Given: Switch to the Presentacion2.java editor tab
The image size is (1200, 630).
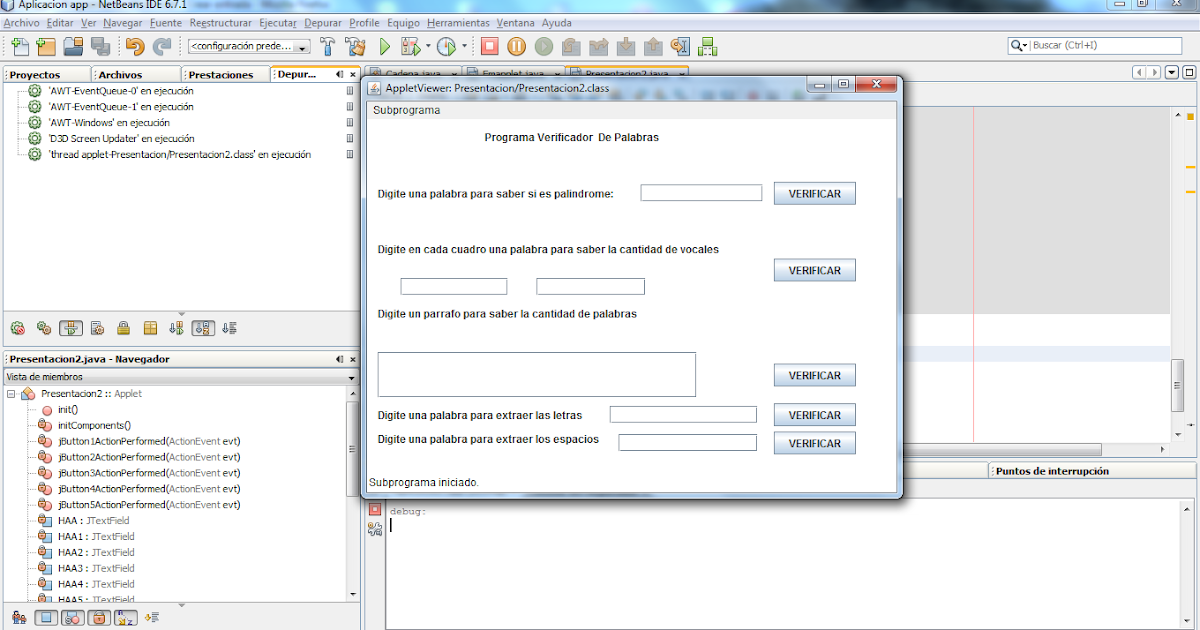Looking at the screenshot, I should coord(627,73).
